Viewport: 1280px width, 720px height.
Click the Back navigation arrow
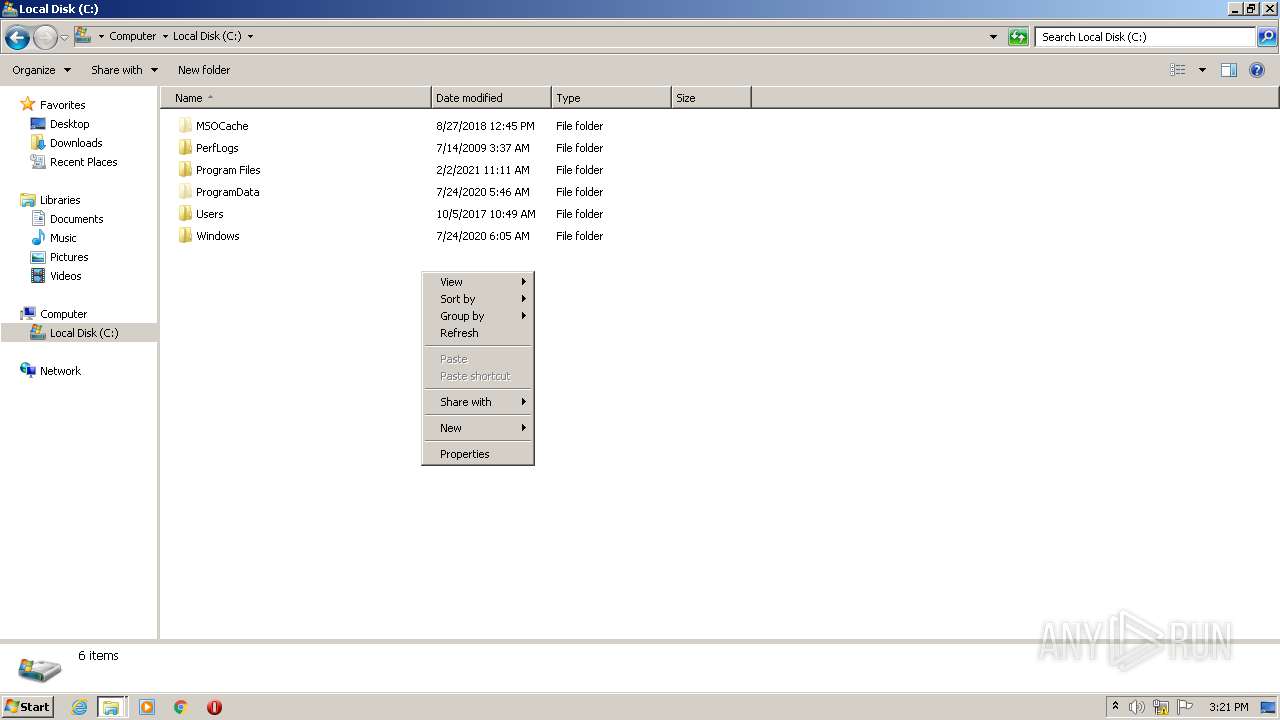[17, 38]
